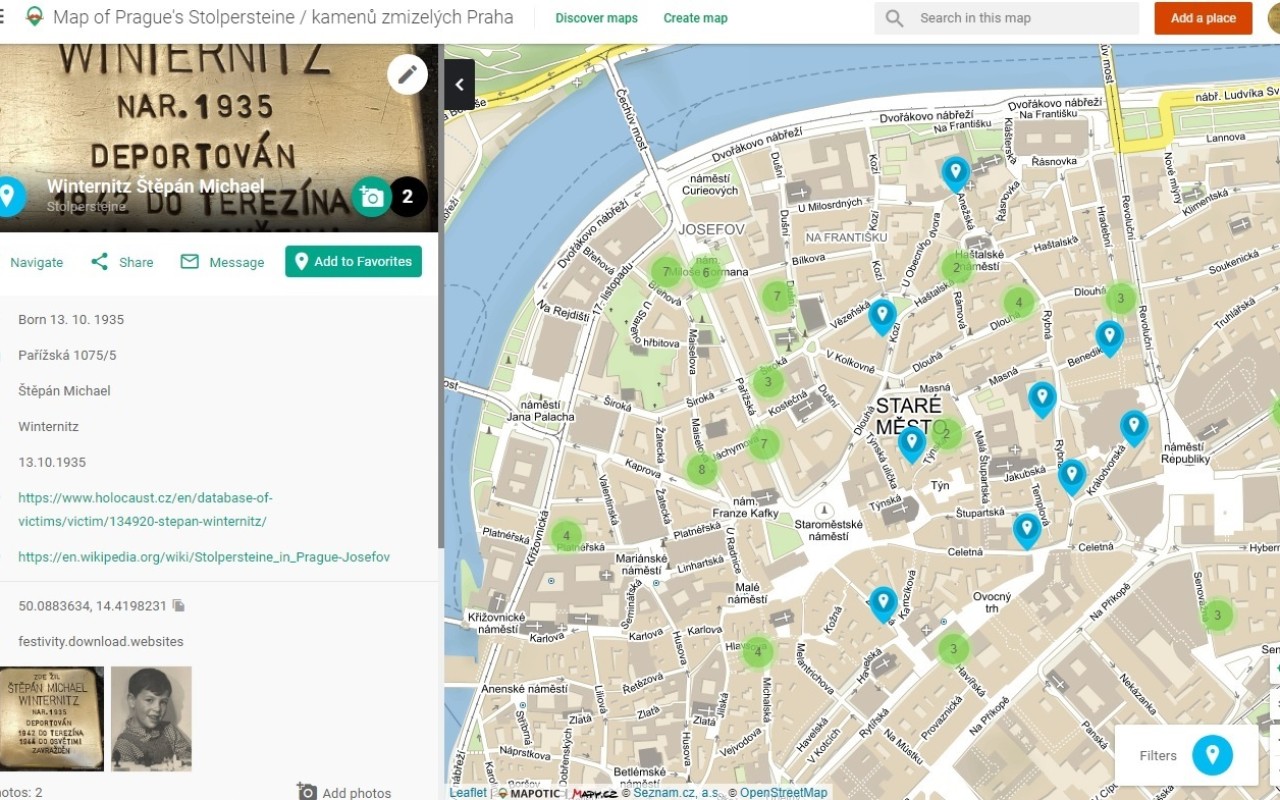1280x800 pixels.
Task: Click the surname row Winternitz
Action: pyautogui.click(x=48, y=427)
